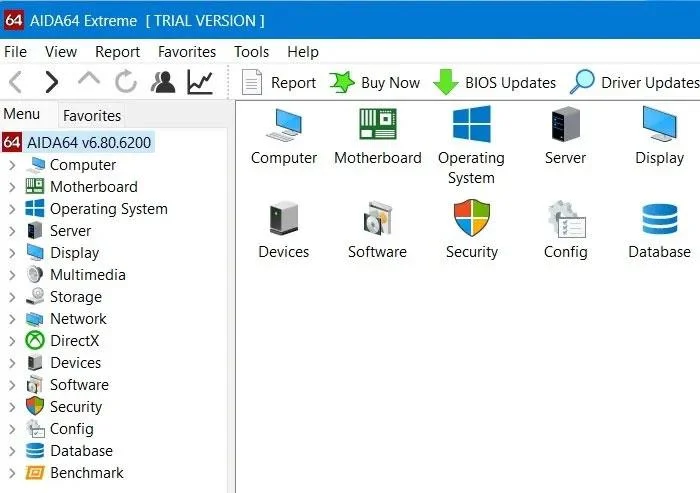Screen dimensions: 700x493
Task: Open the Report menu
Action: [117, 52]
